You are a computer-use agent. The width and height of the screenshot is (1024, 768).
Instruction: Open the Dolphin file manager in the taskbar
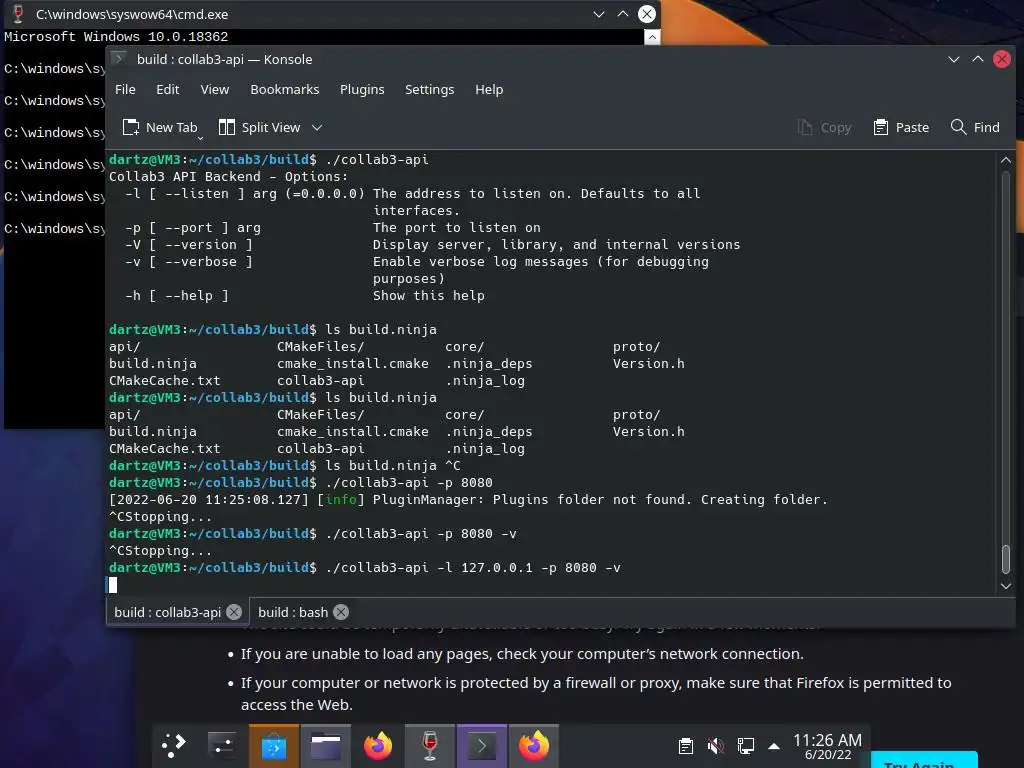pos(325,745)
